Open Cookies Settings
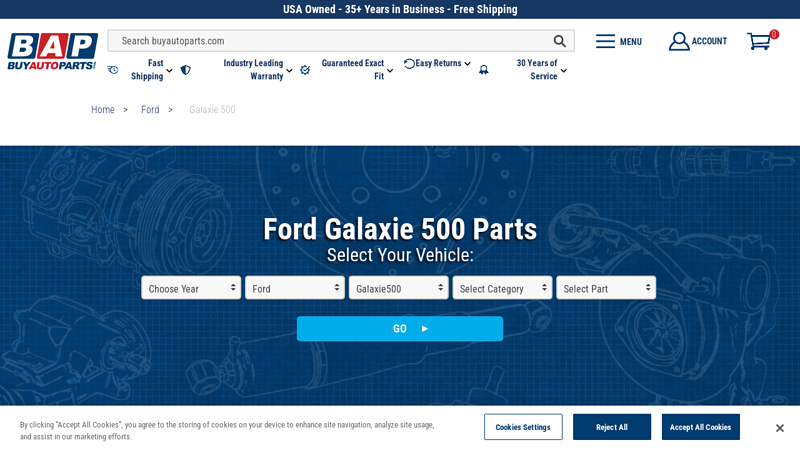The image size is (800, 450). 523,427
